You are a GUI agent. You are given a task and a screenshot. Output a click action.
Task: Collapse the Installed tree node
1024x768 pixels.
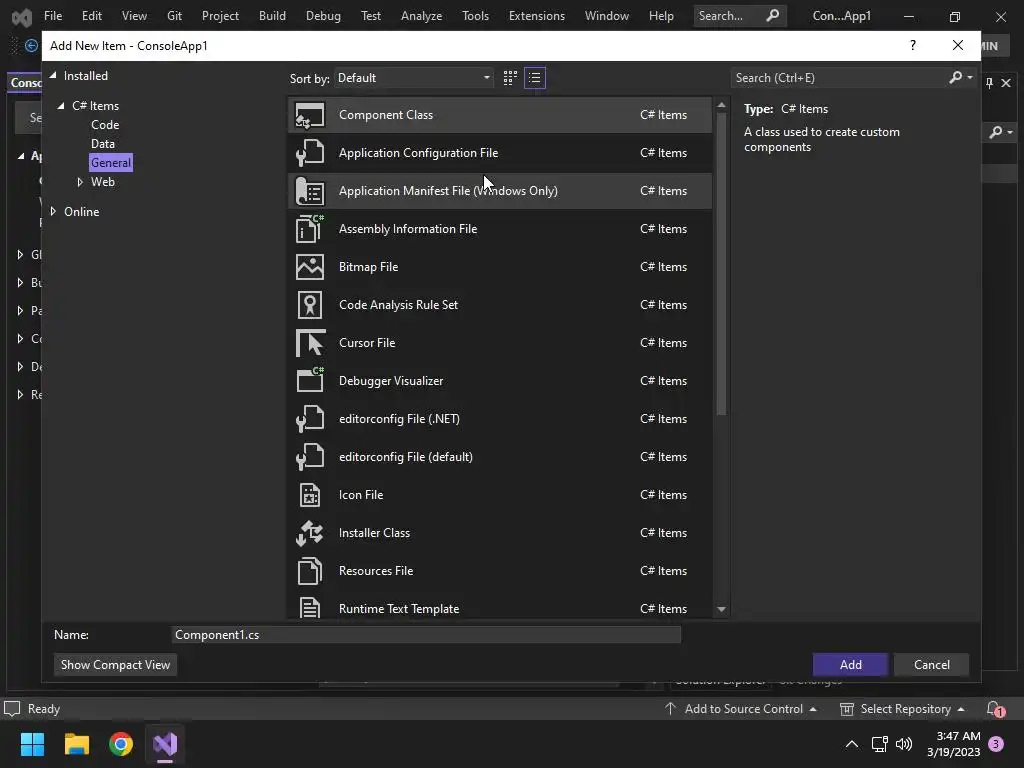coord(53,76)
